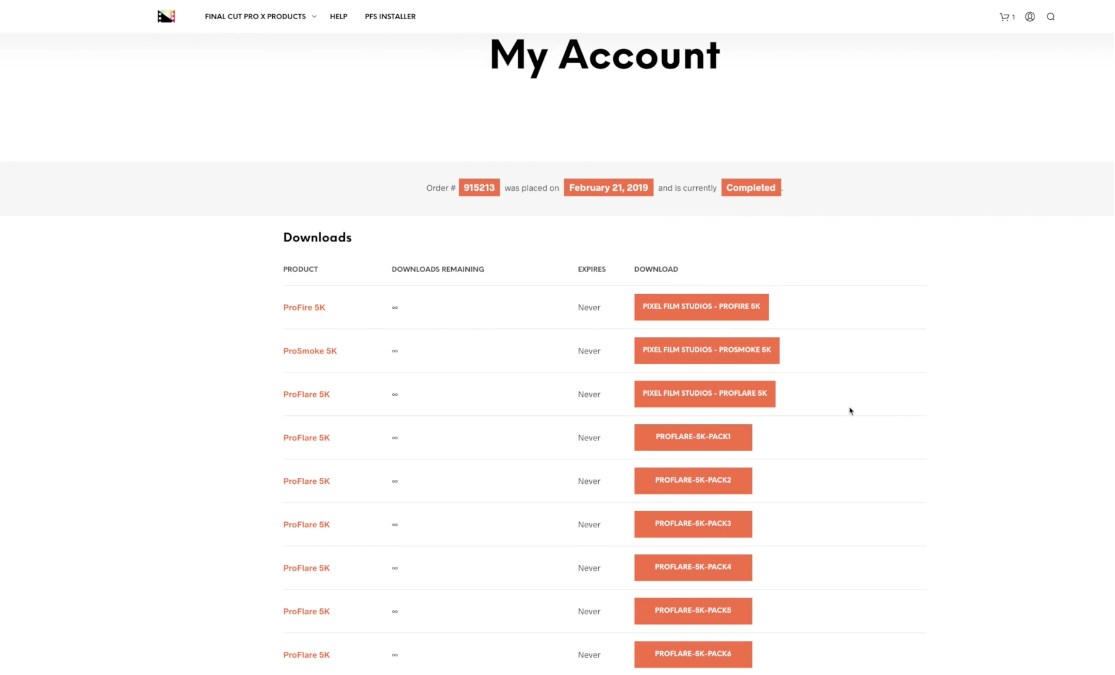Open the user account icon
The height and width of the screenshot is (675, 1115).
tap(1030, 16)
